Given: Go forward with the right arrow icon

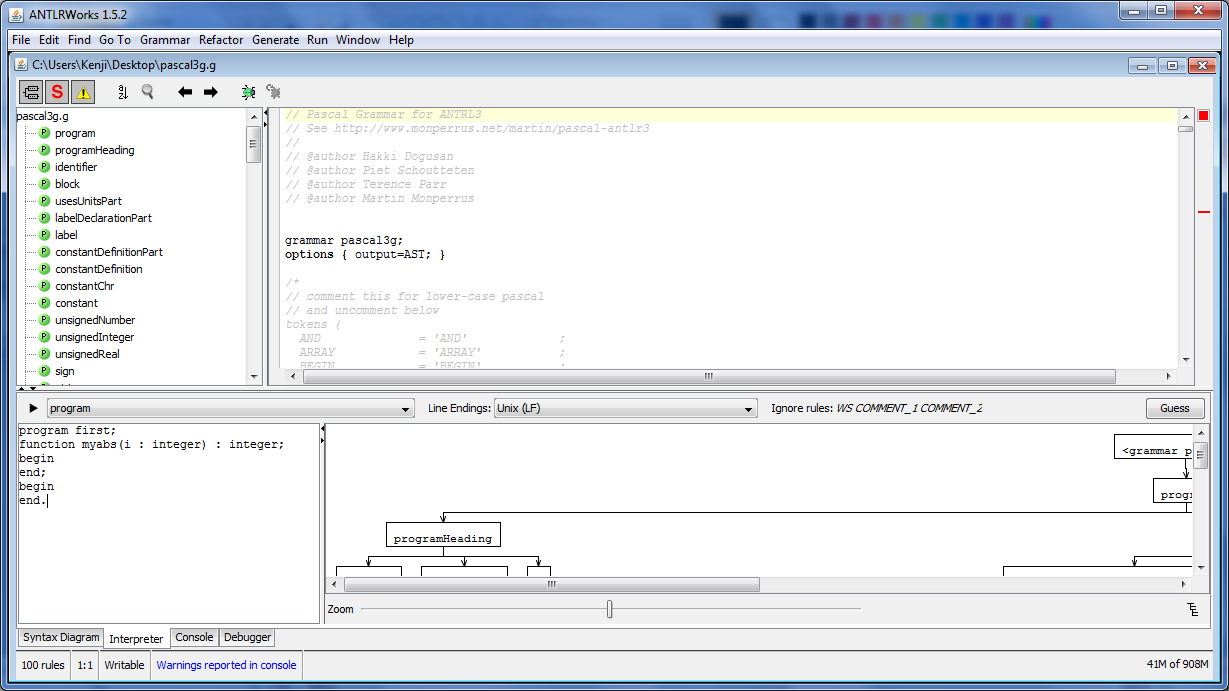Looking at the screenshot, I should tap(211, 92).
